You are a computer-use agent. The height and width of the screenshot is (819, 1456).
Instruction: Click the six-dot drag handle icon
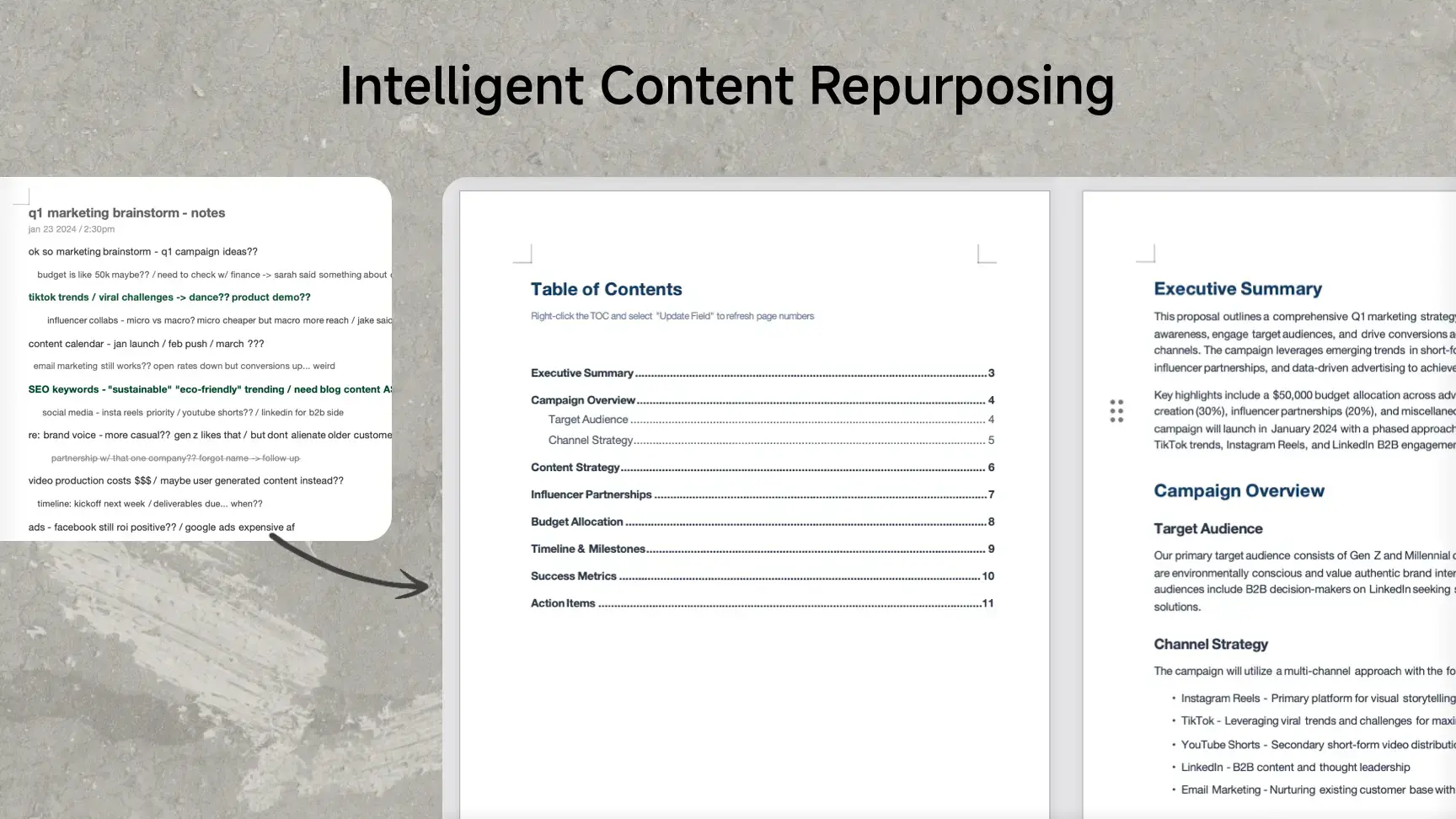click(x=1116, y=409)
